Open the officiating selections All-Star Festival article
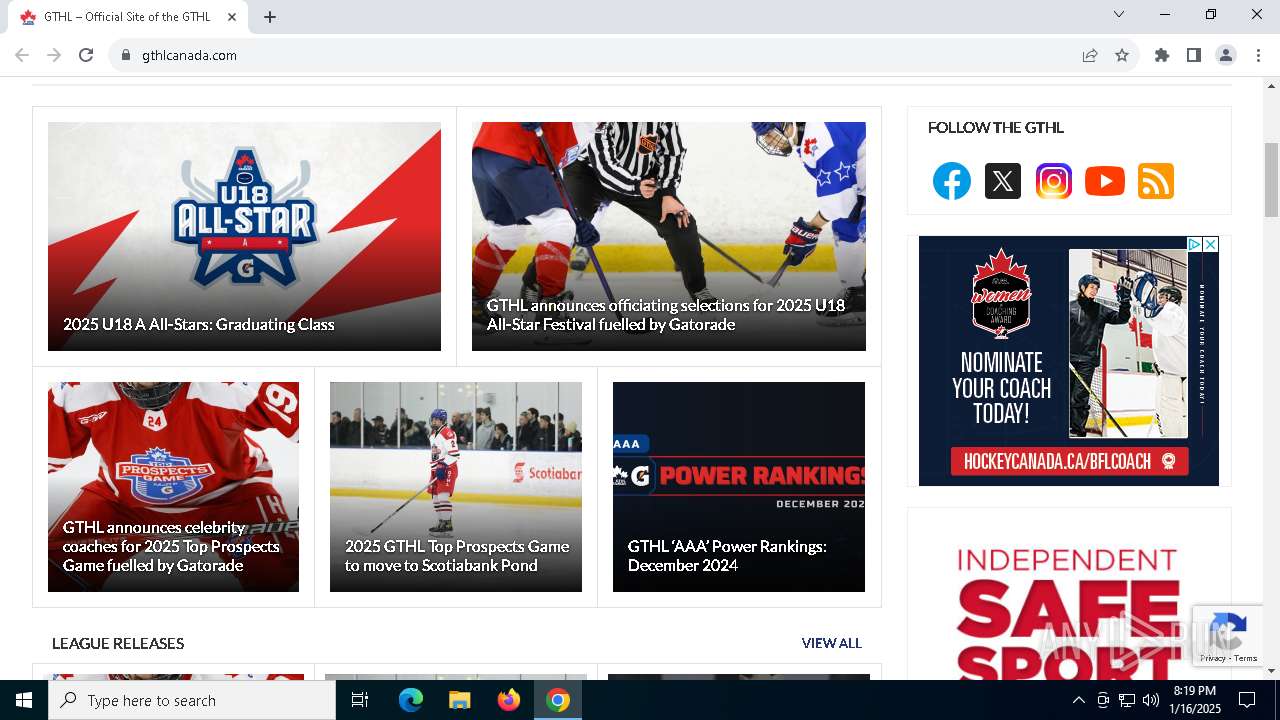The width and height of the screenshot is (1280, 720). (666, 315)
